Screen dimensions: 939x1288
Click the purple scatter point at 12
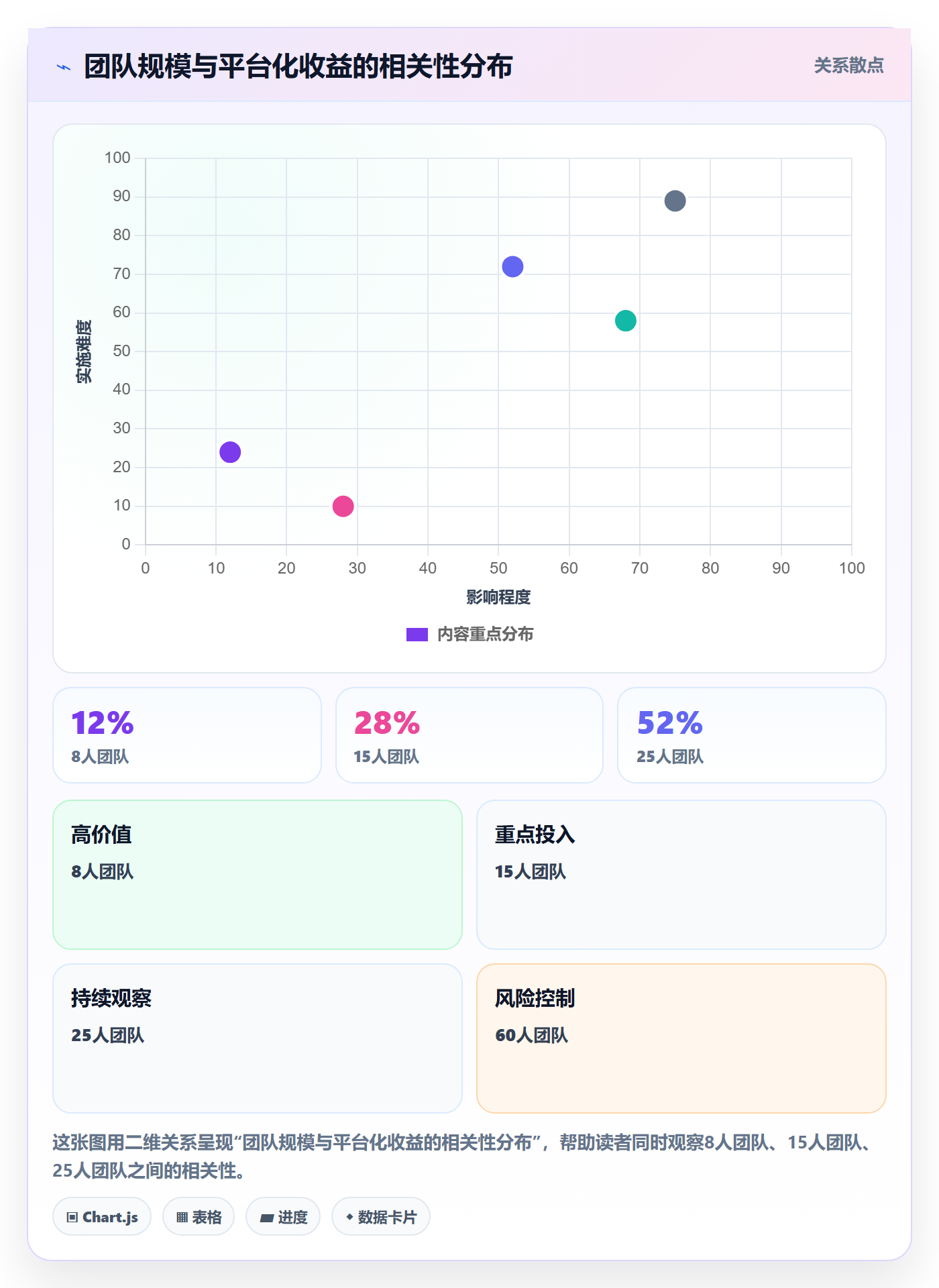tap(230, 452)
